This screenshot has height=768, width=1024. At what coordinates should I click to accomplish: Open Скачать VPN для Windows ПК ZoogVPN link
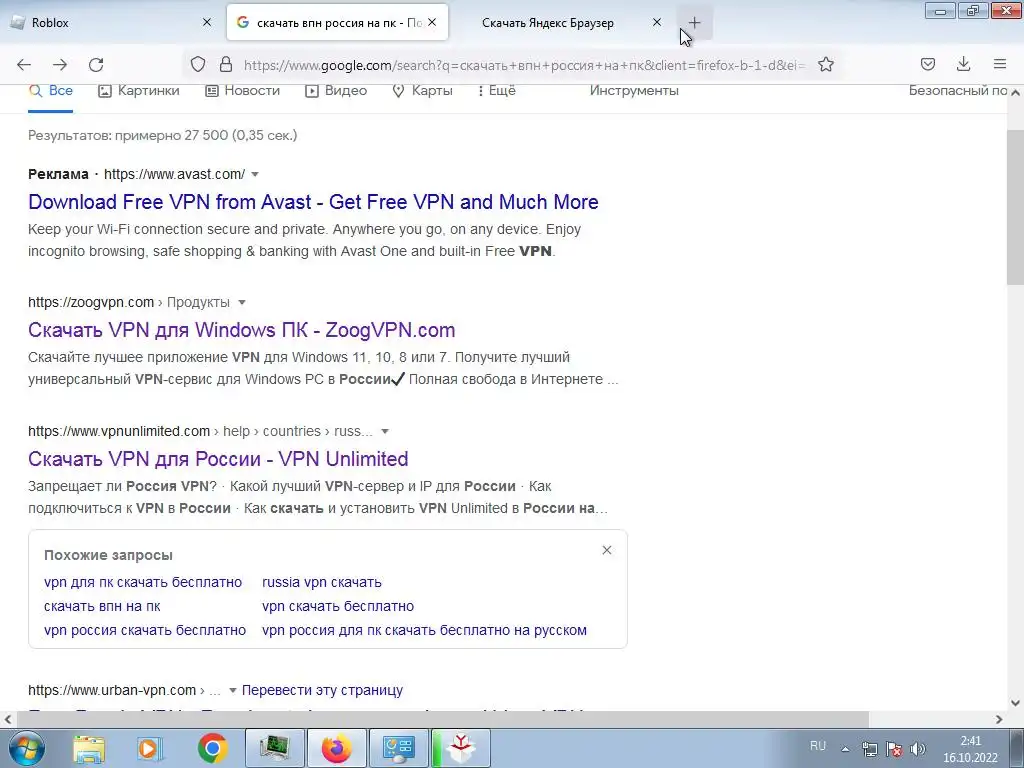242,330
